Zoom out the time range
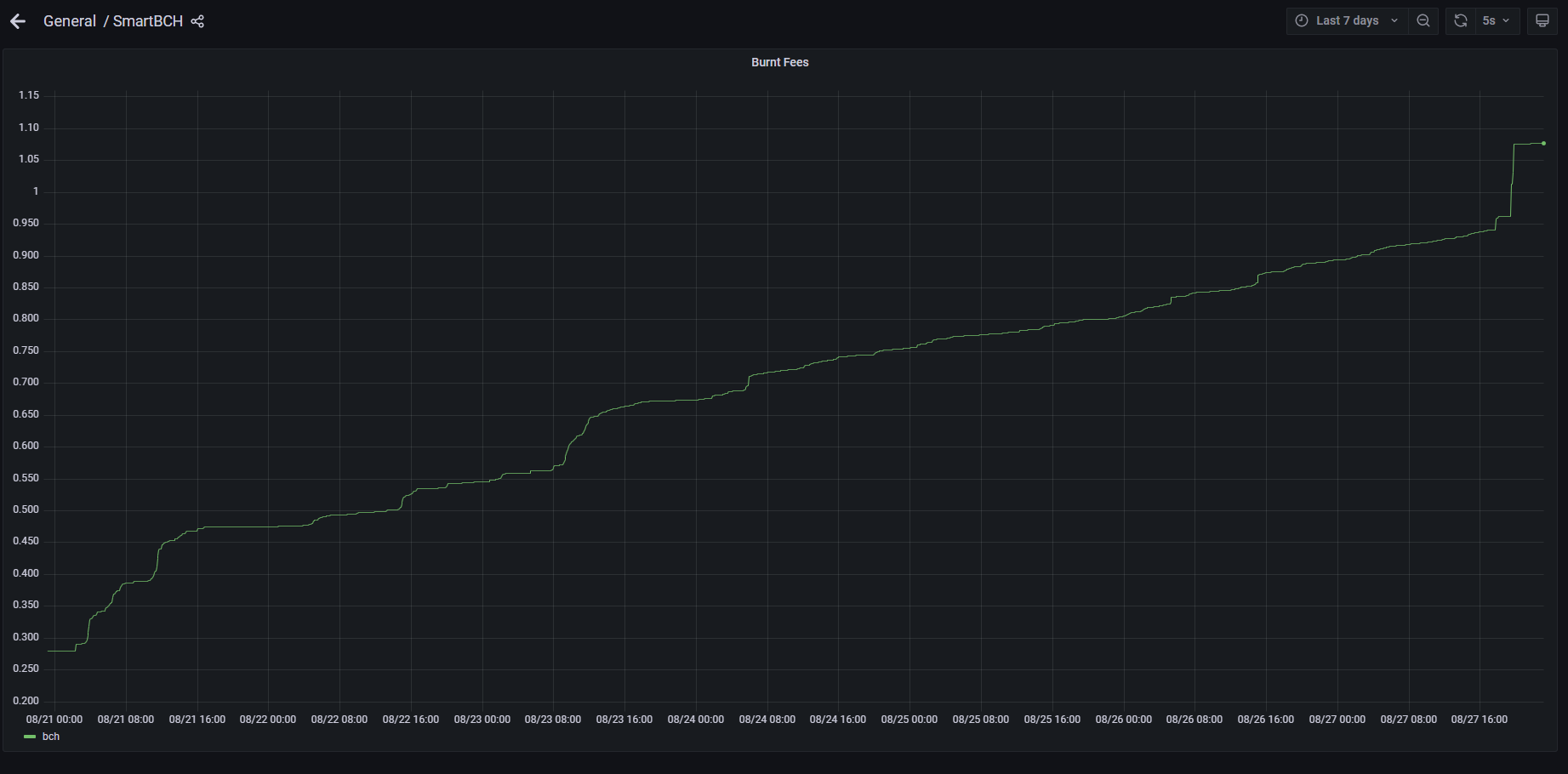Viewport: 1568px width, 774px height. click(1423, 20)
